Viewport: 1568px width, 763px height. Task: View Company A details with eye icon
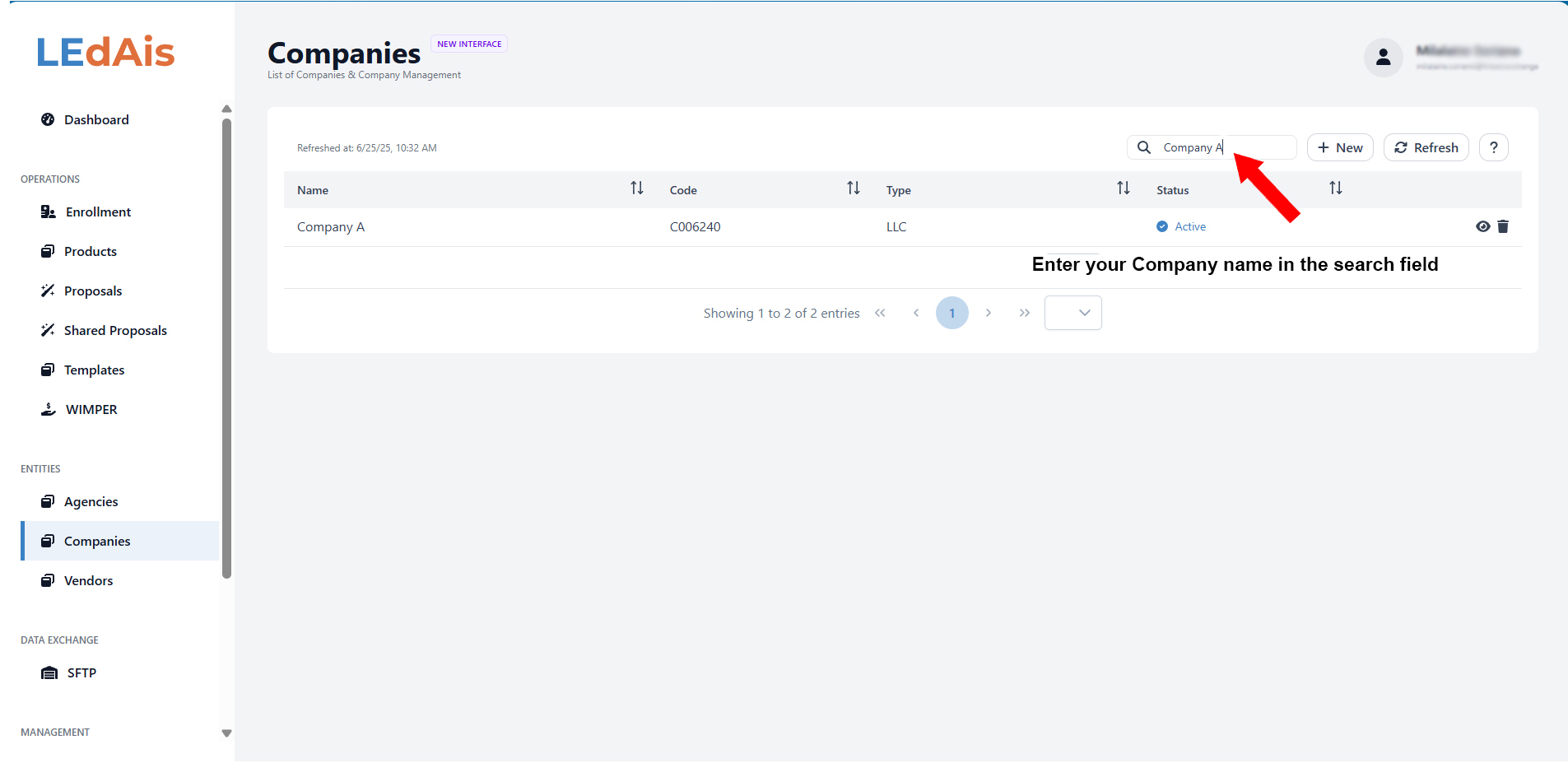pyautogui.click(x=1483, y=226)
